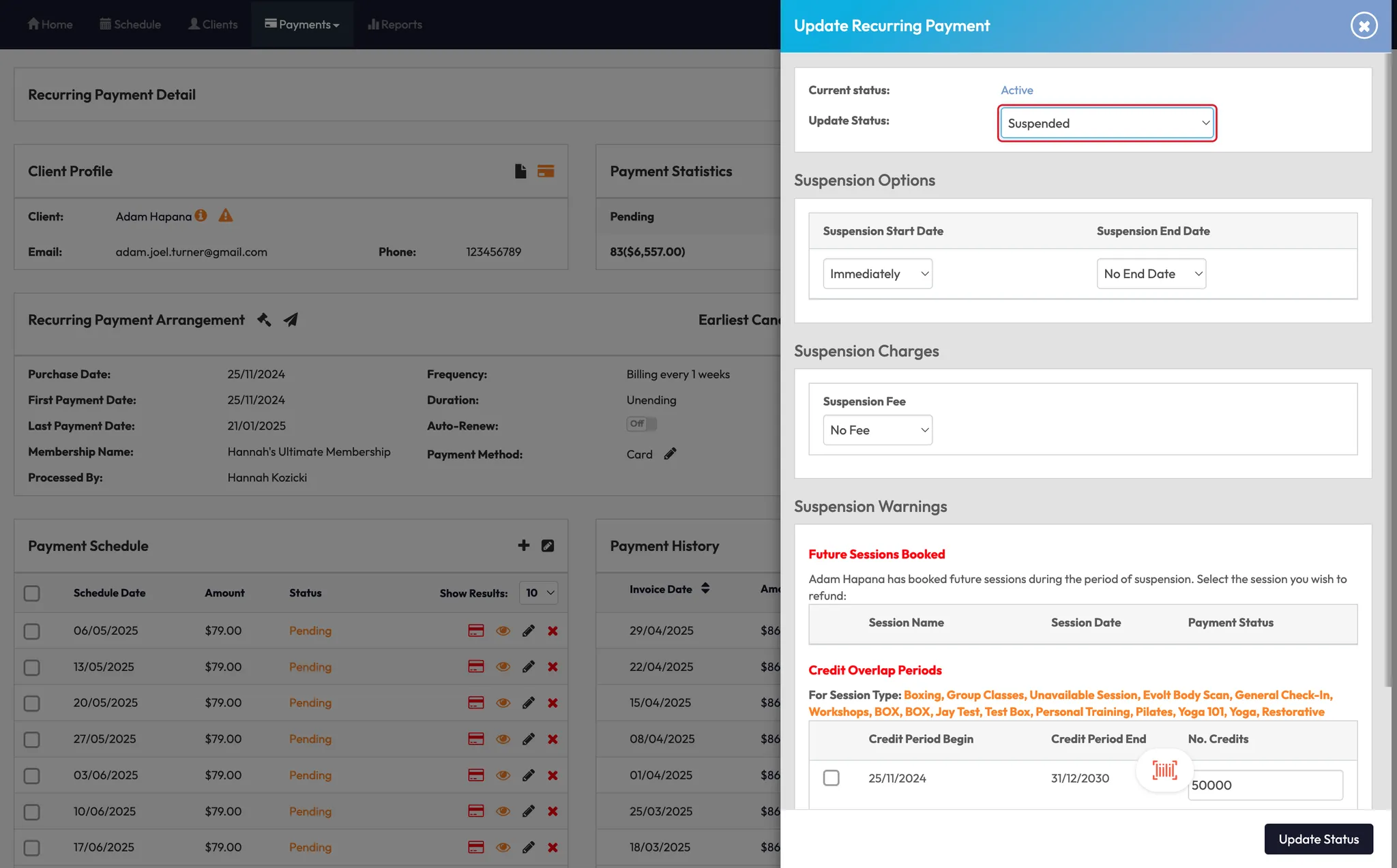Open the Update Status dropdown showing Suspended
Image resolution: width=1397 pixels, height=868 pixels.
(1107, 123)
